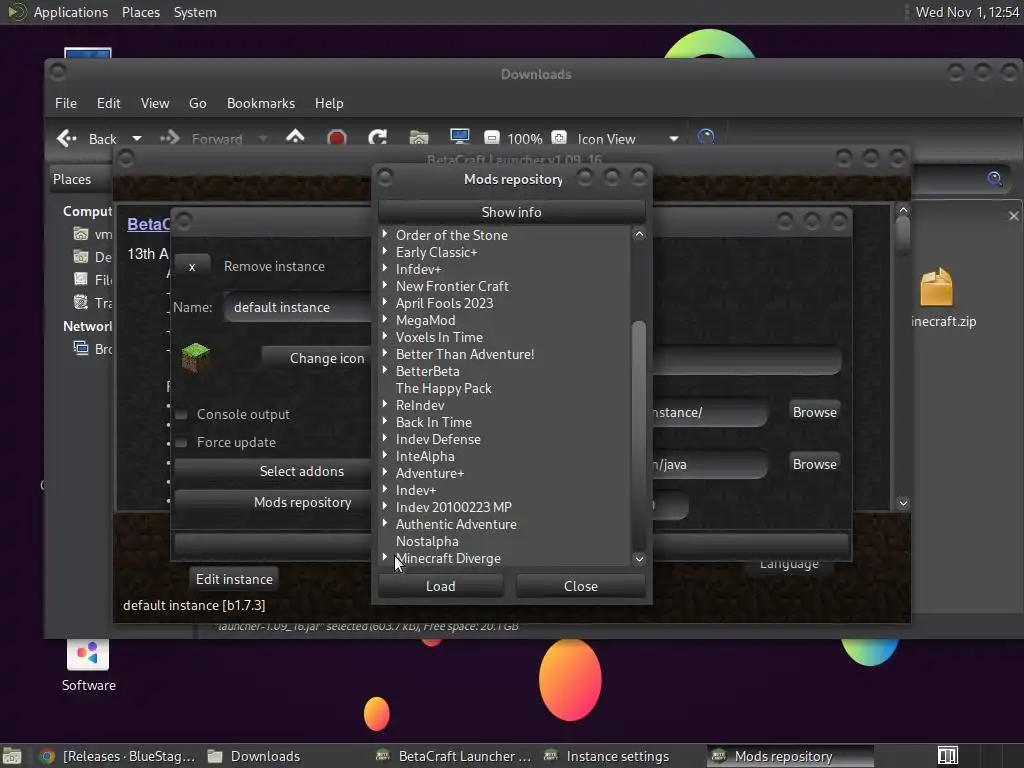1024x768 pixels.
Task: Click the x Remove instance button
Action: tap(192, 266)
